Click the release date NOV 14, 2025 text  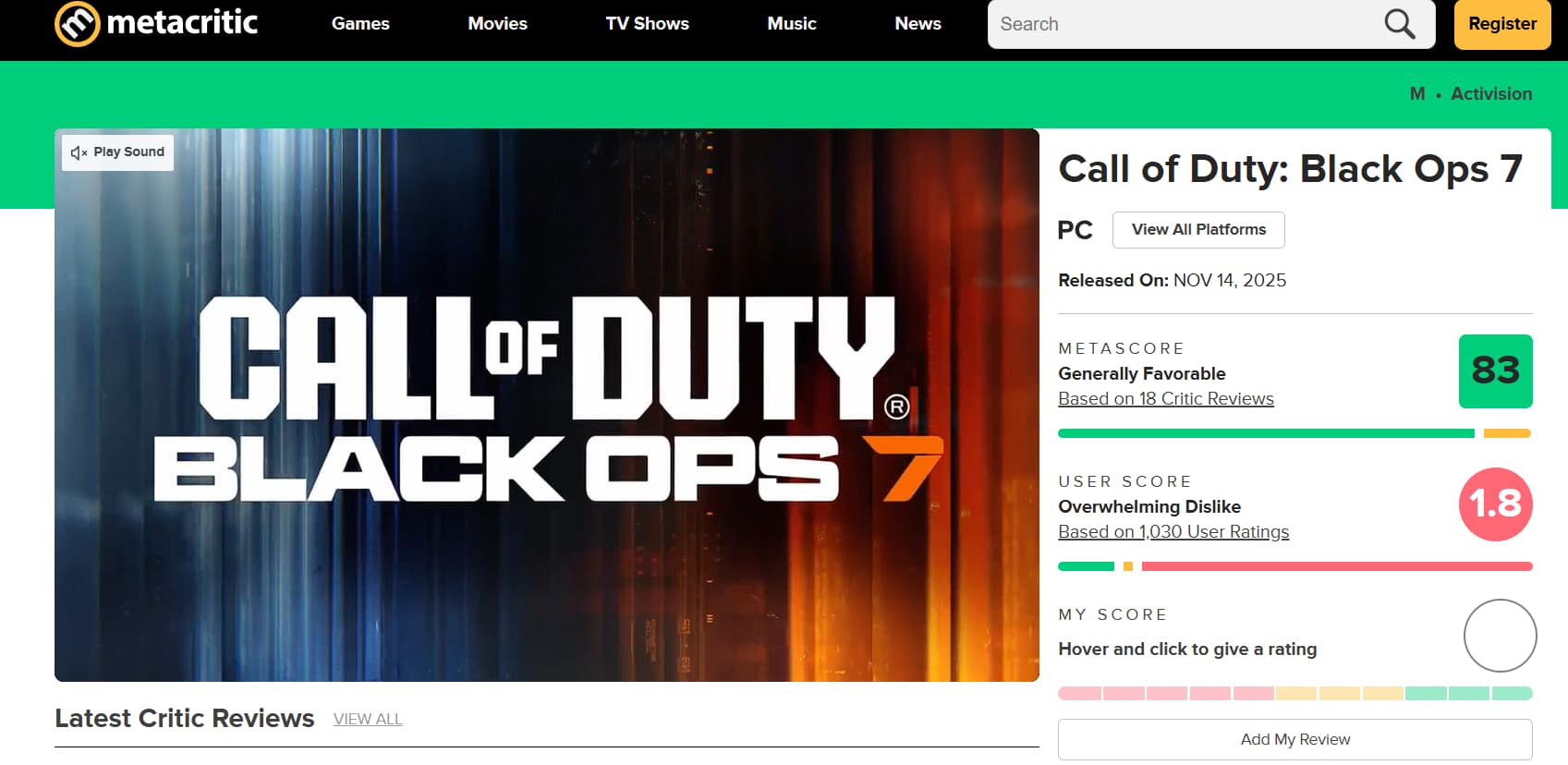pos(1230,281)
